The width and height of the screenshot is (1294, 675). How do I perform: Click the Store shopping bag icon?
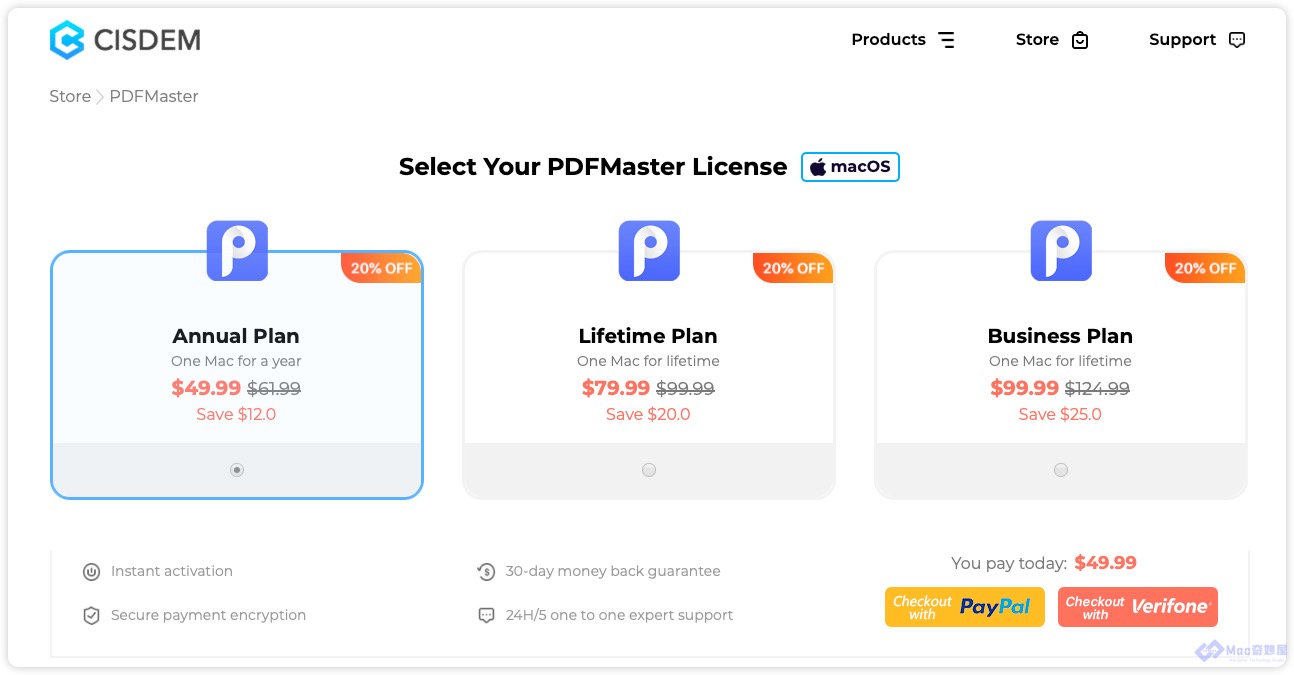click(x=1080, y=40)
